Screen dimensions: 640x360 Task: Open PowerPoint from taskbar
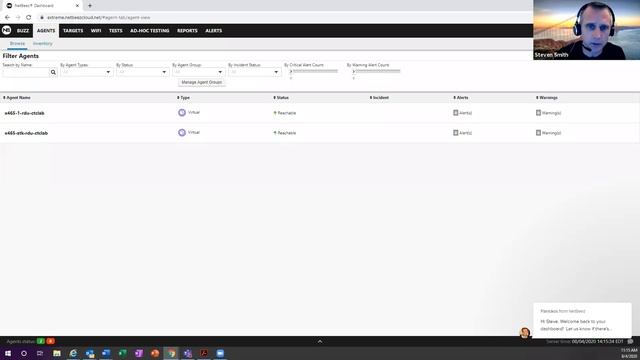155,353
